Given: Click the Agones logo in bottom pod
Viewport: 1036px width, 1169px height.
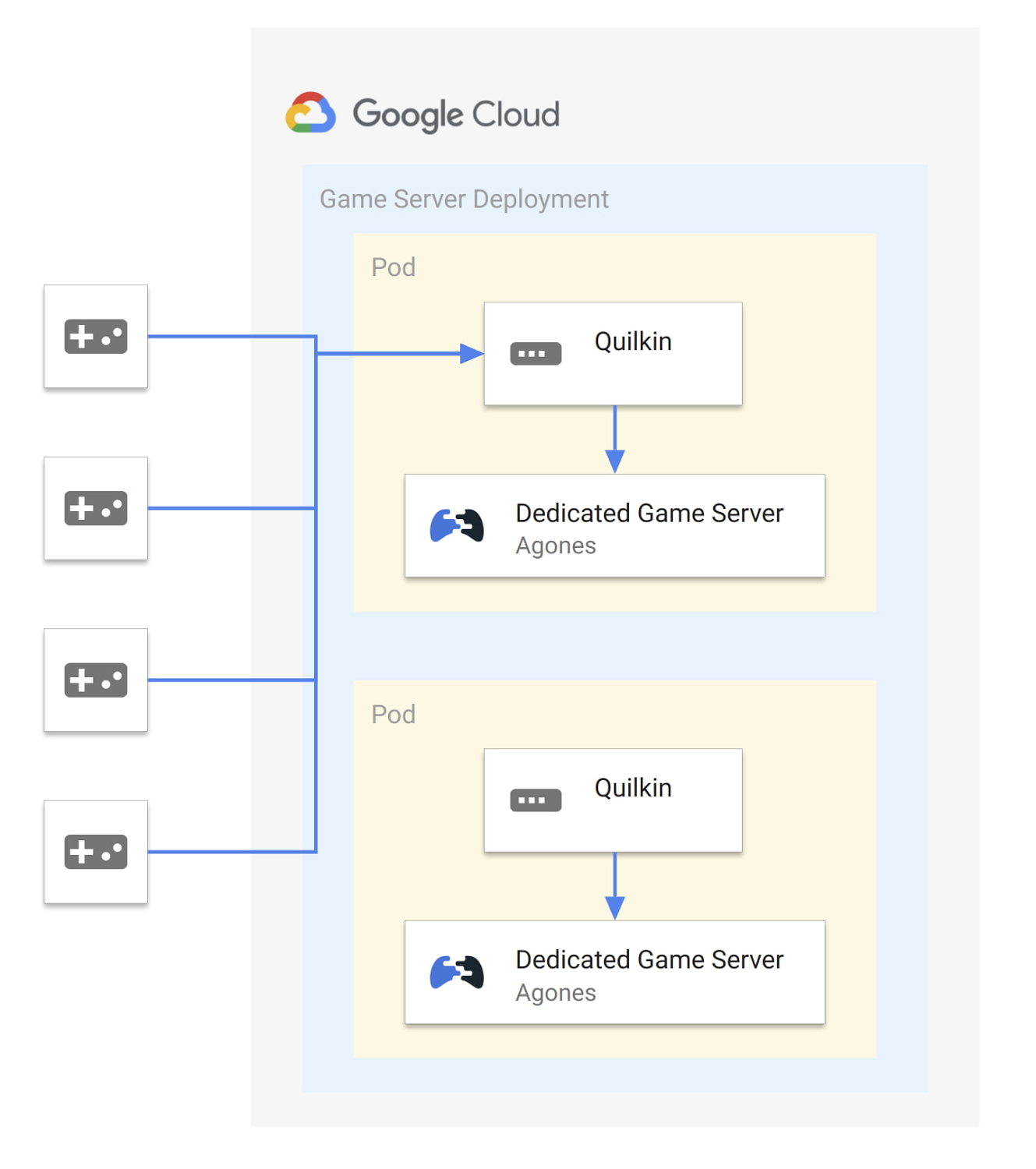Looking at the screenshot, I should [x=457, y=972].
